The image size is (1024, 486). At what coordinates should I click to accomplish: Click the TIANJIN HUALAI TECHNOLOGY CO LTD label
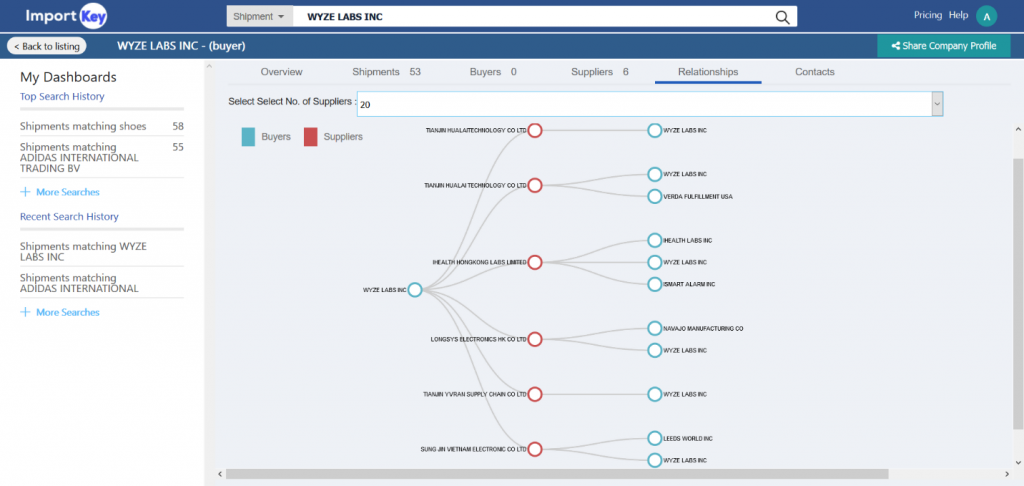pos(475,186)
